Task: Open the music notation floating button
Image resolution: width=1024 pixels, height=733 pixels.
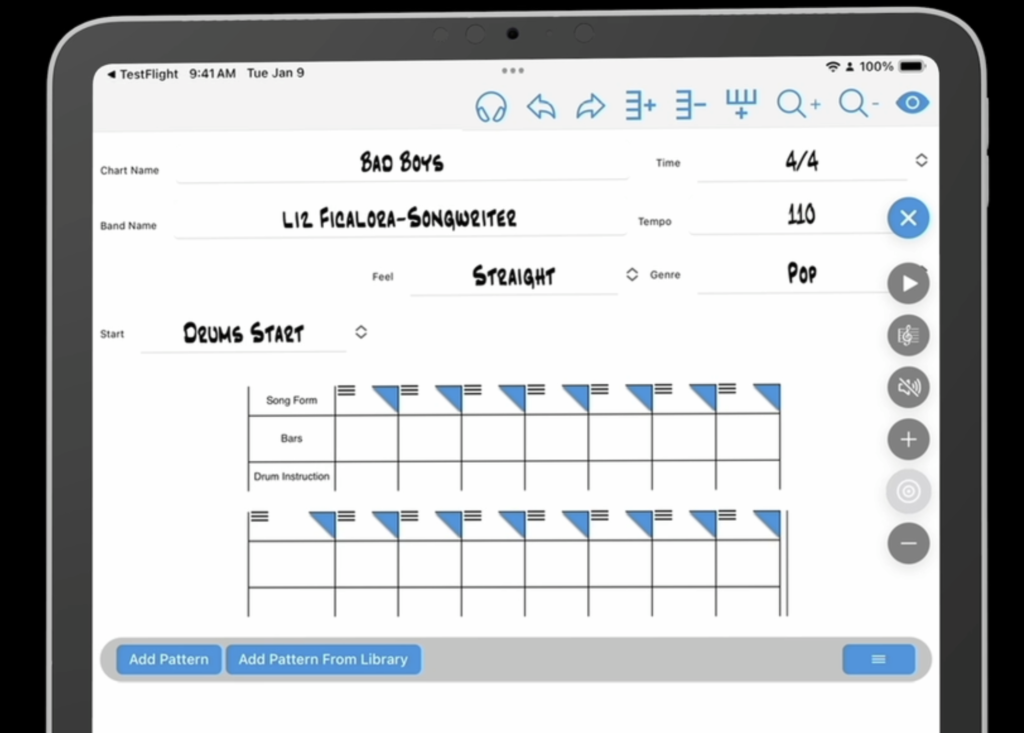Action: pyautogui.click(x=908, y=335)
